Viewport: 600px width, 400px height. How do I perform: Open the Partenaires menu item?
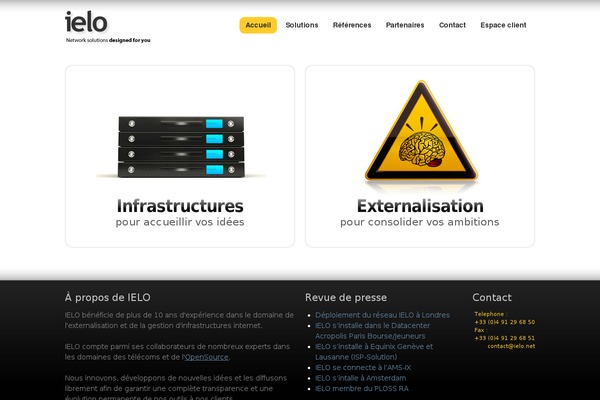405,25
